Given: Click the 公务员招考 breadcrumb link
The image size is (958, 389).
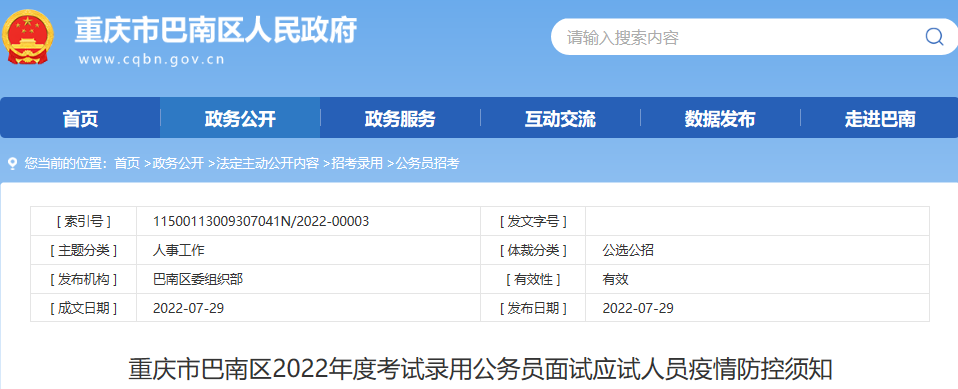Looking at the screenshot, I should [x=428, y=164].
